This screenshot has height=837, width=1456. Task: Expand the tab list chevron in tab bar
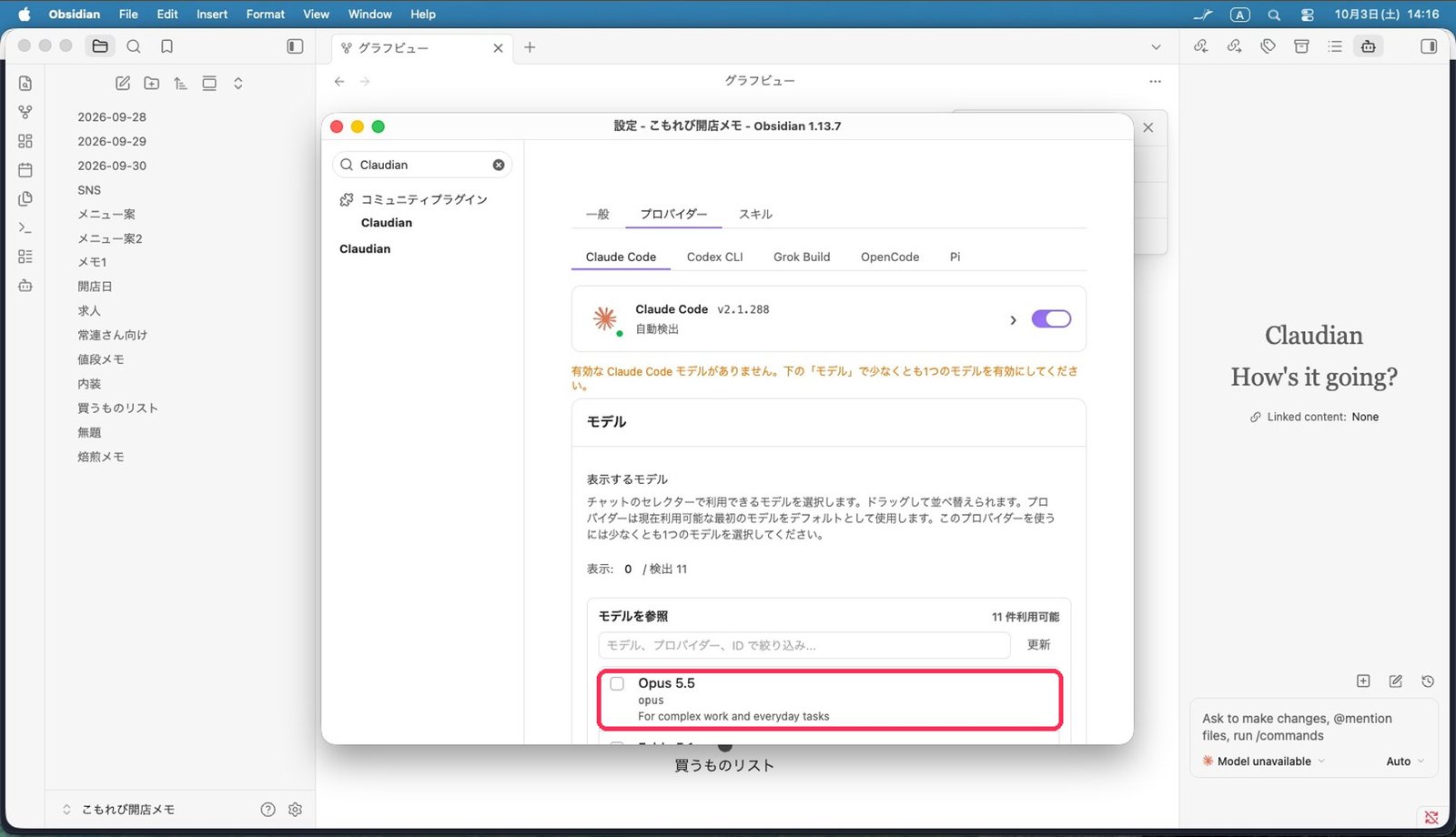point(1156,47)
